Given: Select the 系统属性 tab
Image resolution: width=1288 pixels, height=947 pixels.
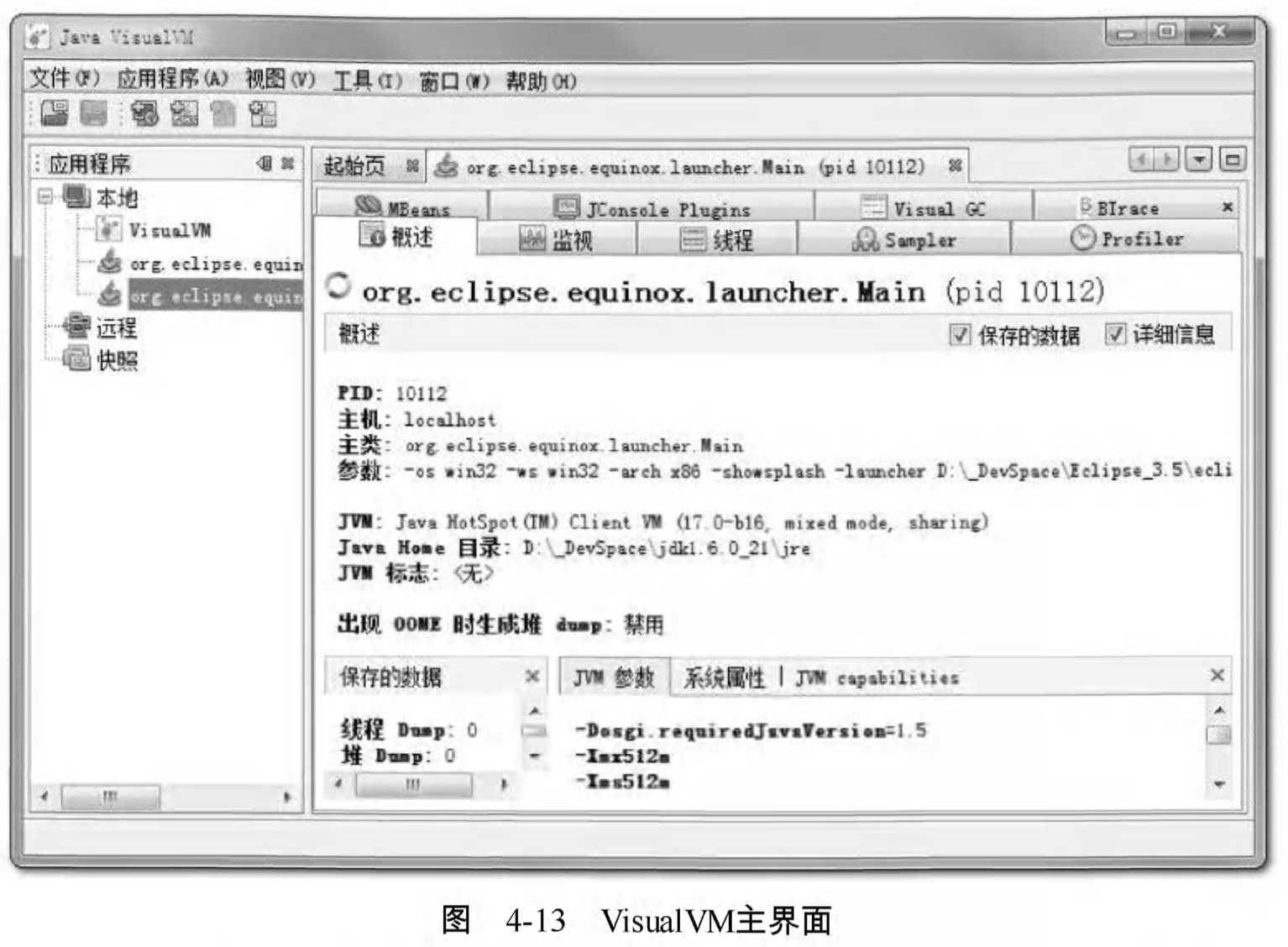Looking at the screenshot, I should tap(725, 678).
